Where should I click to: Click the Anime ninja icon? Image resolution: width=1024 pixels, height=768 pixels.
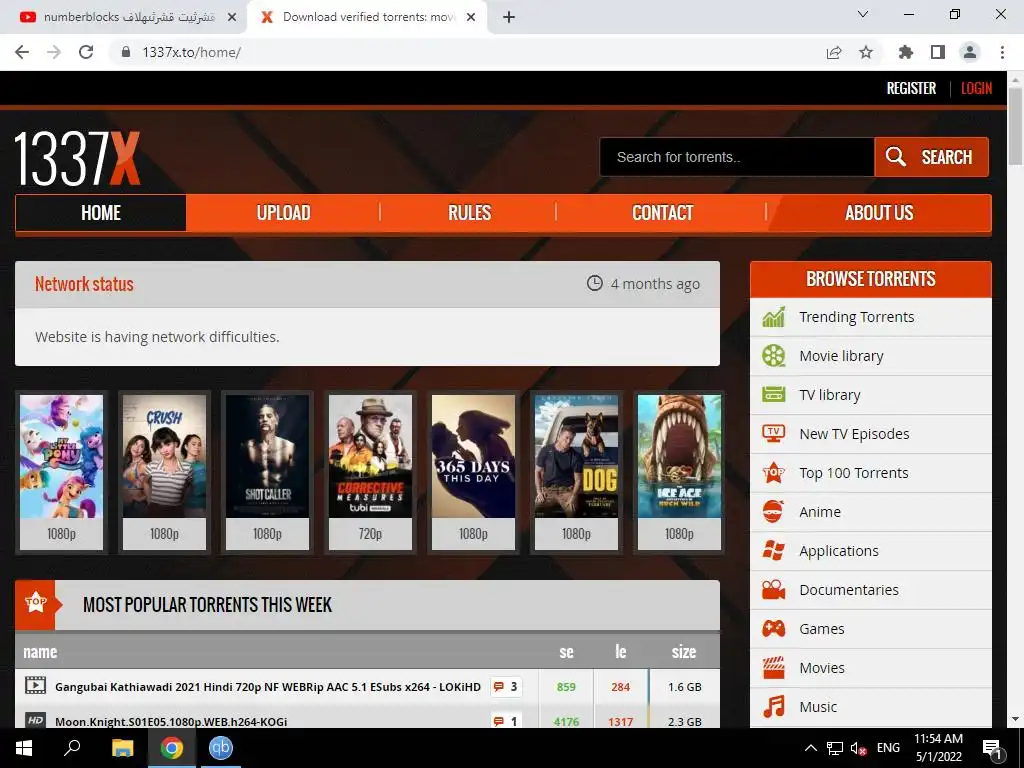pyautogui.click(x=773, y=512)
